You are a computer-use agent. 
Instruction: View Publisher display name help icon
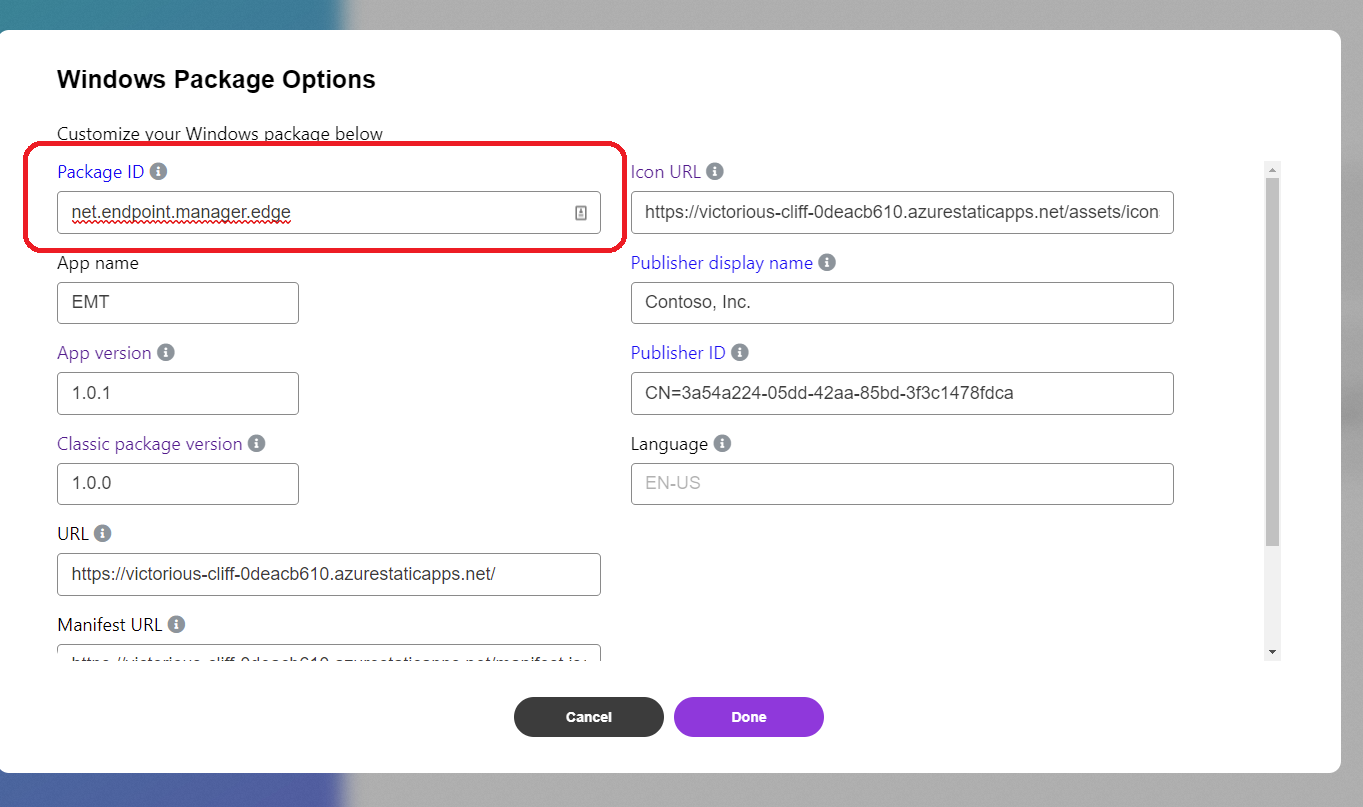point(826,262)
